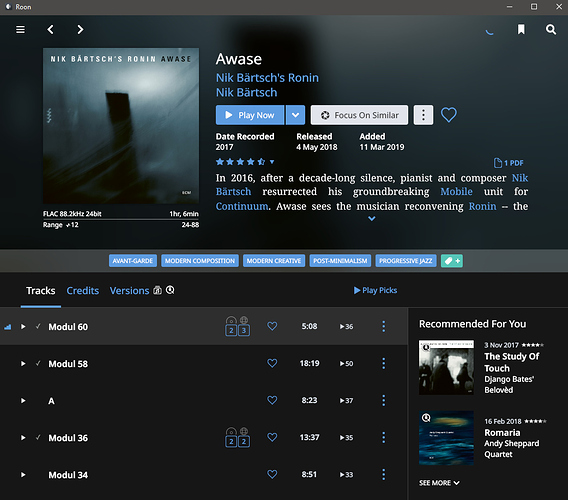Set album star rating
Image resolution: width=568 pixels, height=500 pixels.
click(241, 162)
